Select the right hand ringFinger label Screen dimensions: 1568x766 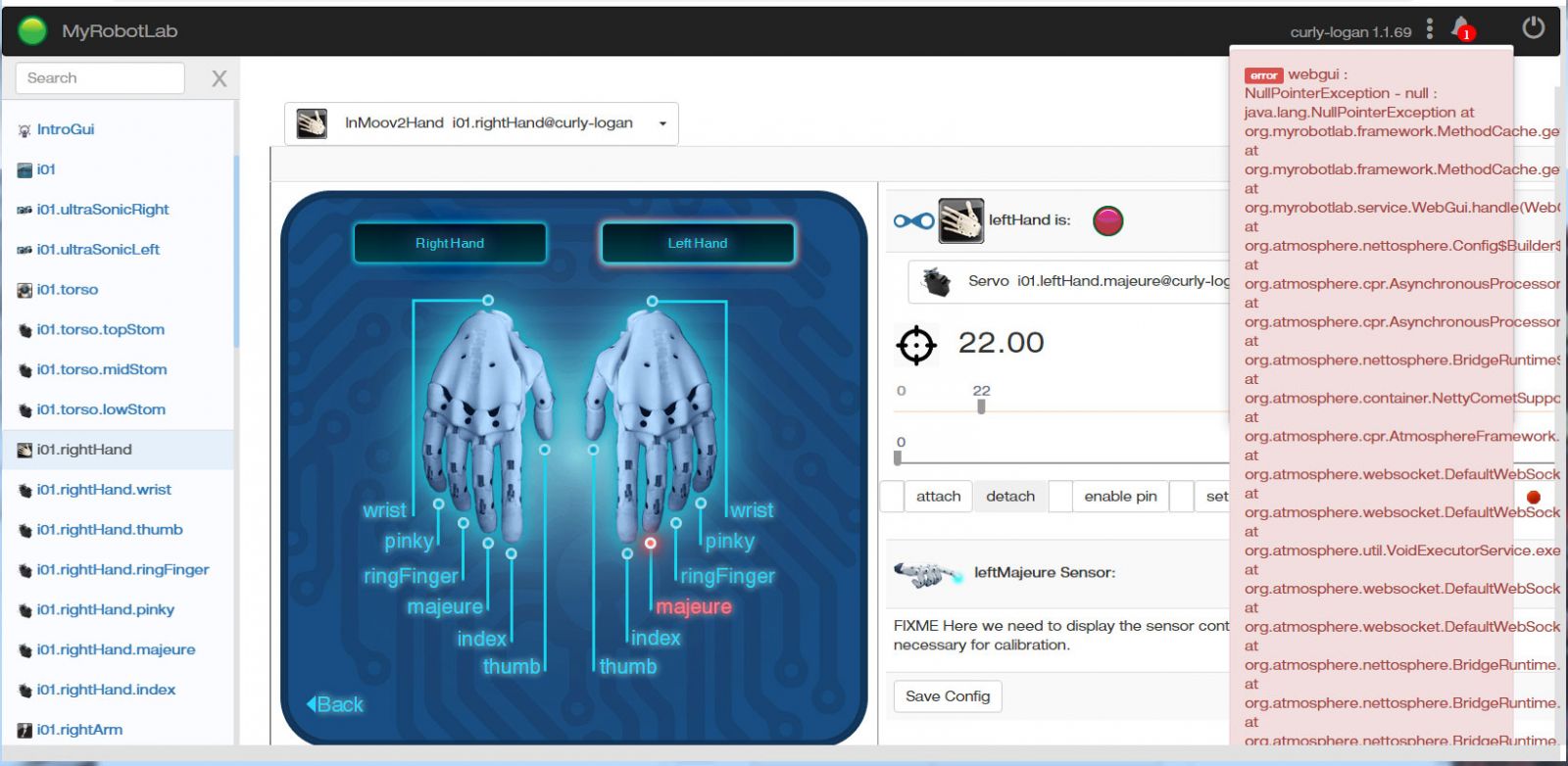411,576
